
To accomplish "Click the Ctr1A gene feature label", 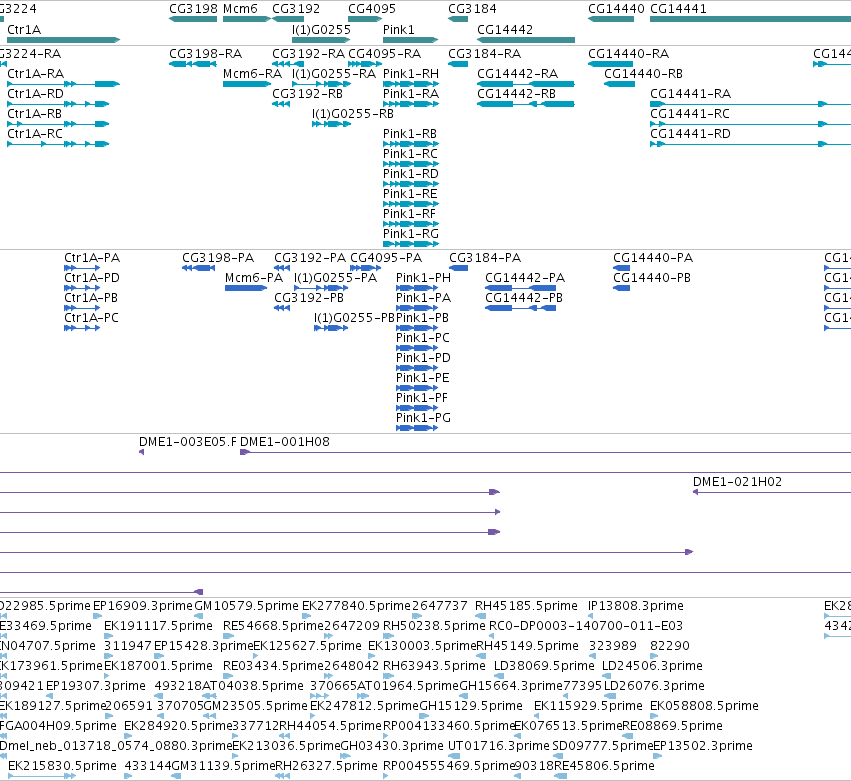I will click(x=24, y=29).
